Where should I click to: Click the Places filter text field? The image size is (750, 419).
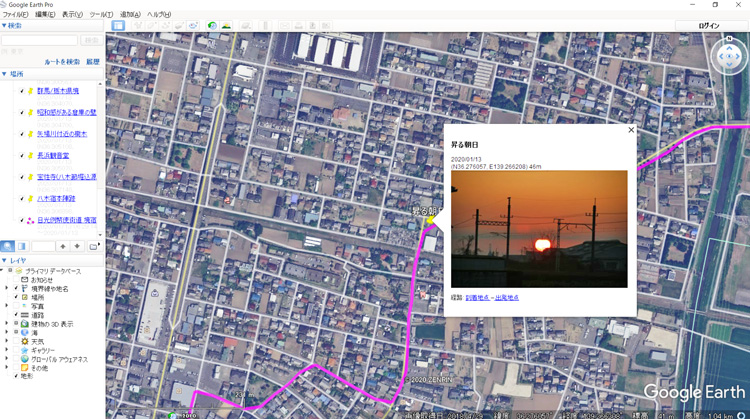click(43, 246)
